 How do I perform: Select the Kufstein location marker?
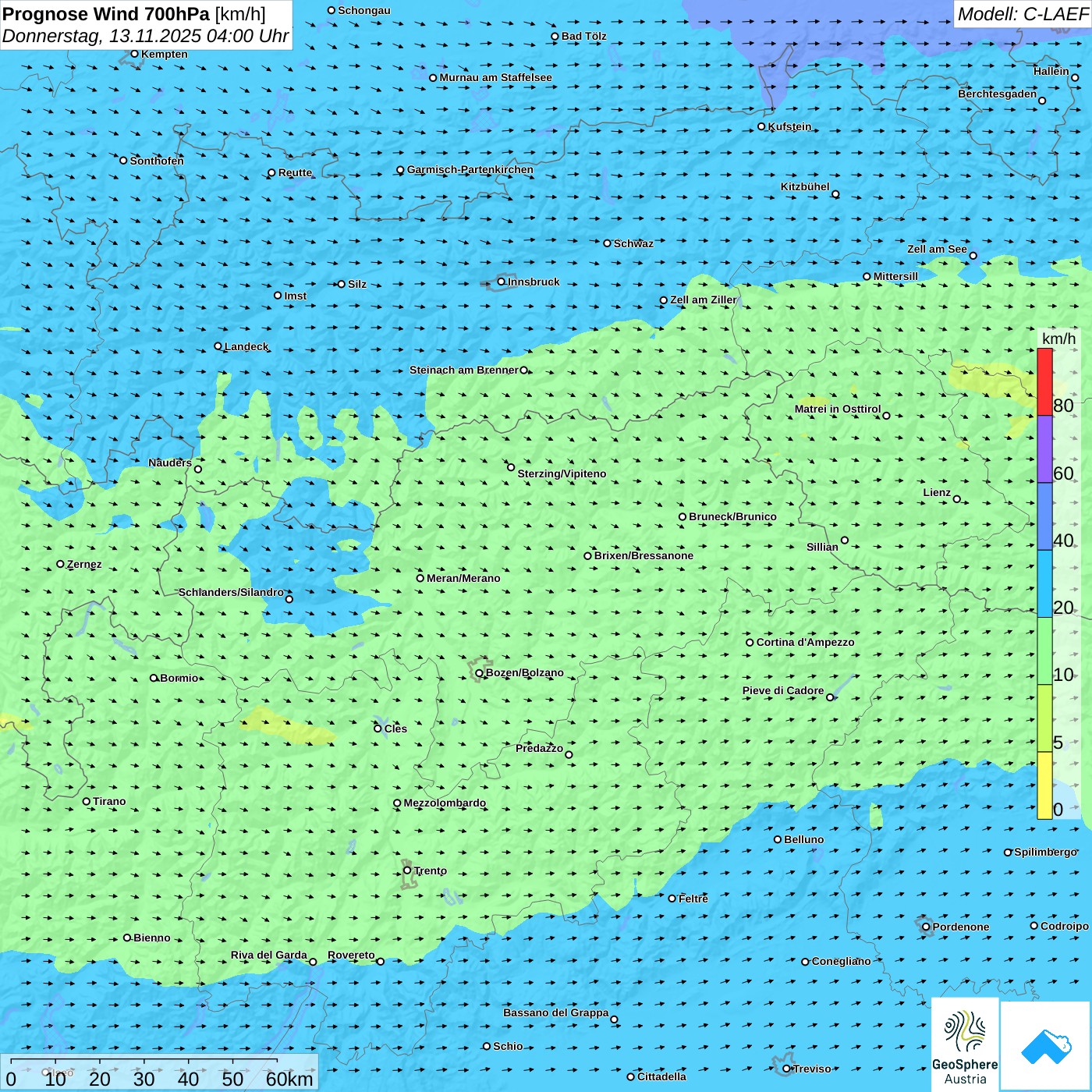[x=762, y=126]
